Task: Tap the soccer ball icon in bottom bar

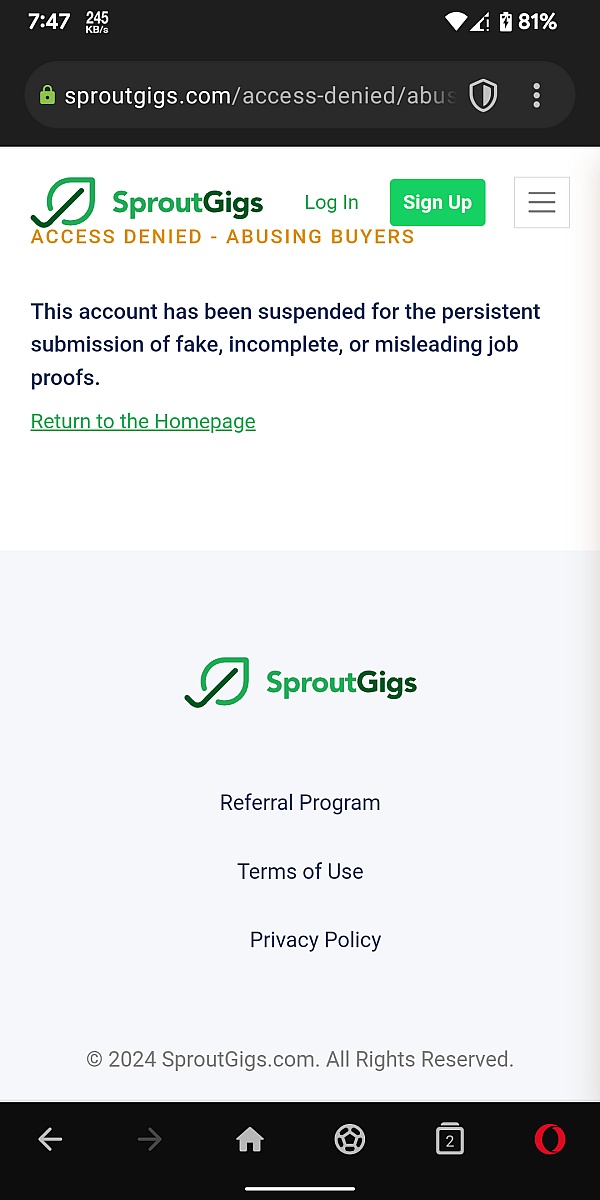Action: 350,1139
